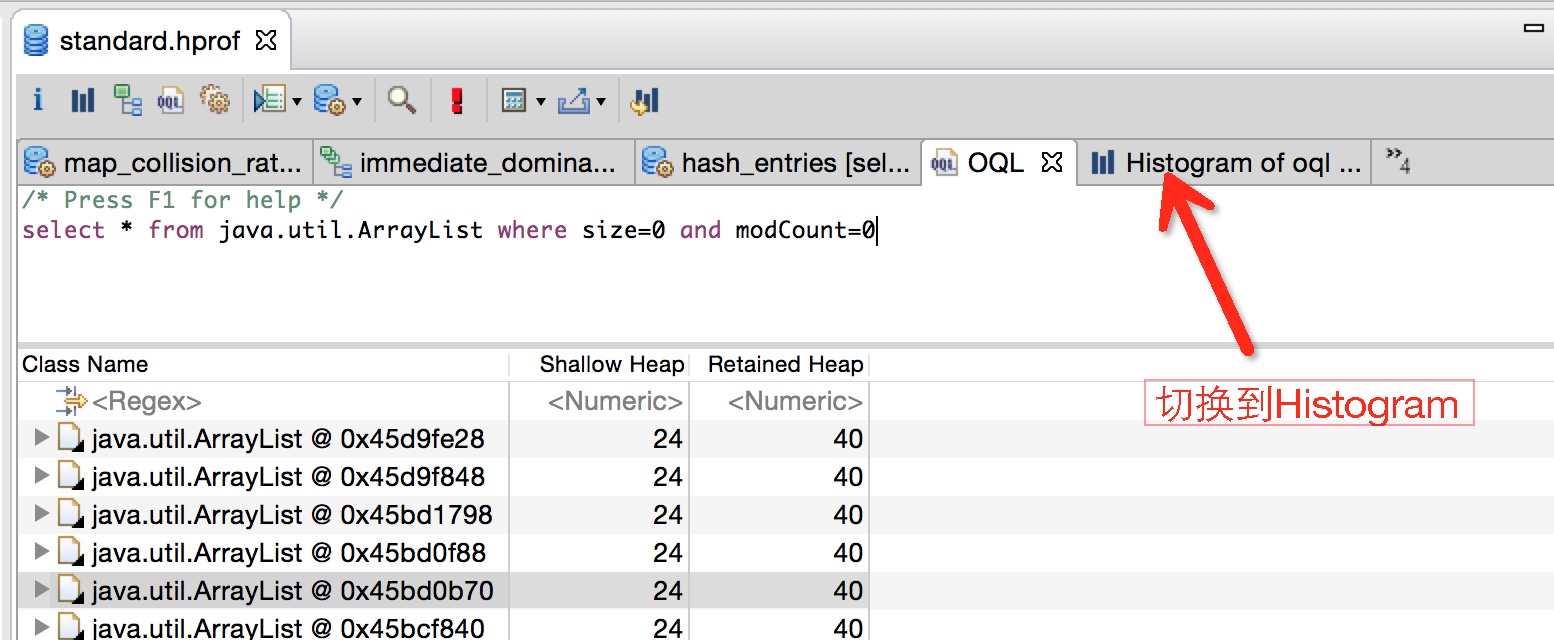
Task: Switch to the hash_entries tab
Action: tap(776, 163)
